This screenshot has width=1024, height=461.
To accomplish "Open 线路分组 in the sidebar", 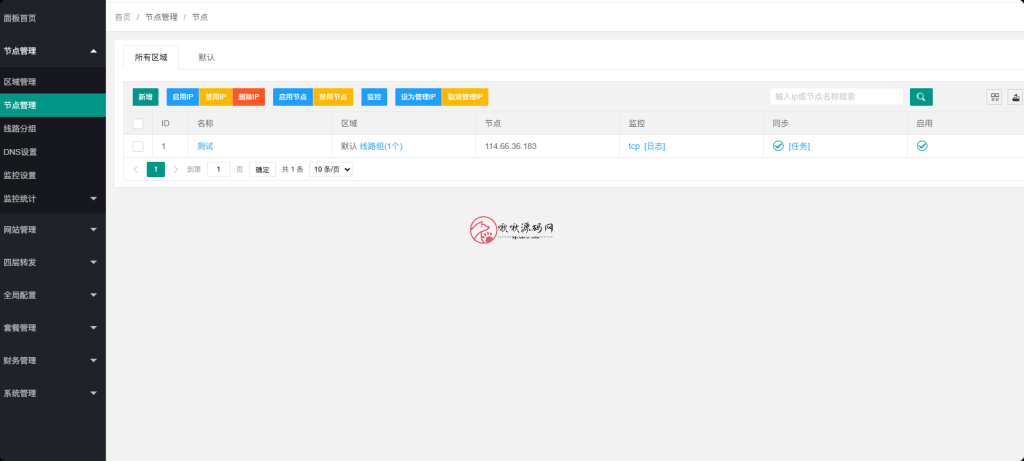I will pyautogui.click(x=53, y=129).
